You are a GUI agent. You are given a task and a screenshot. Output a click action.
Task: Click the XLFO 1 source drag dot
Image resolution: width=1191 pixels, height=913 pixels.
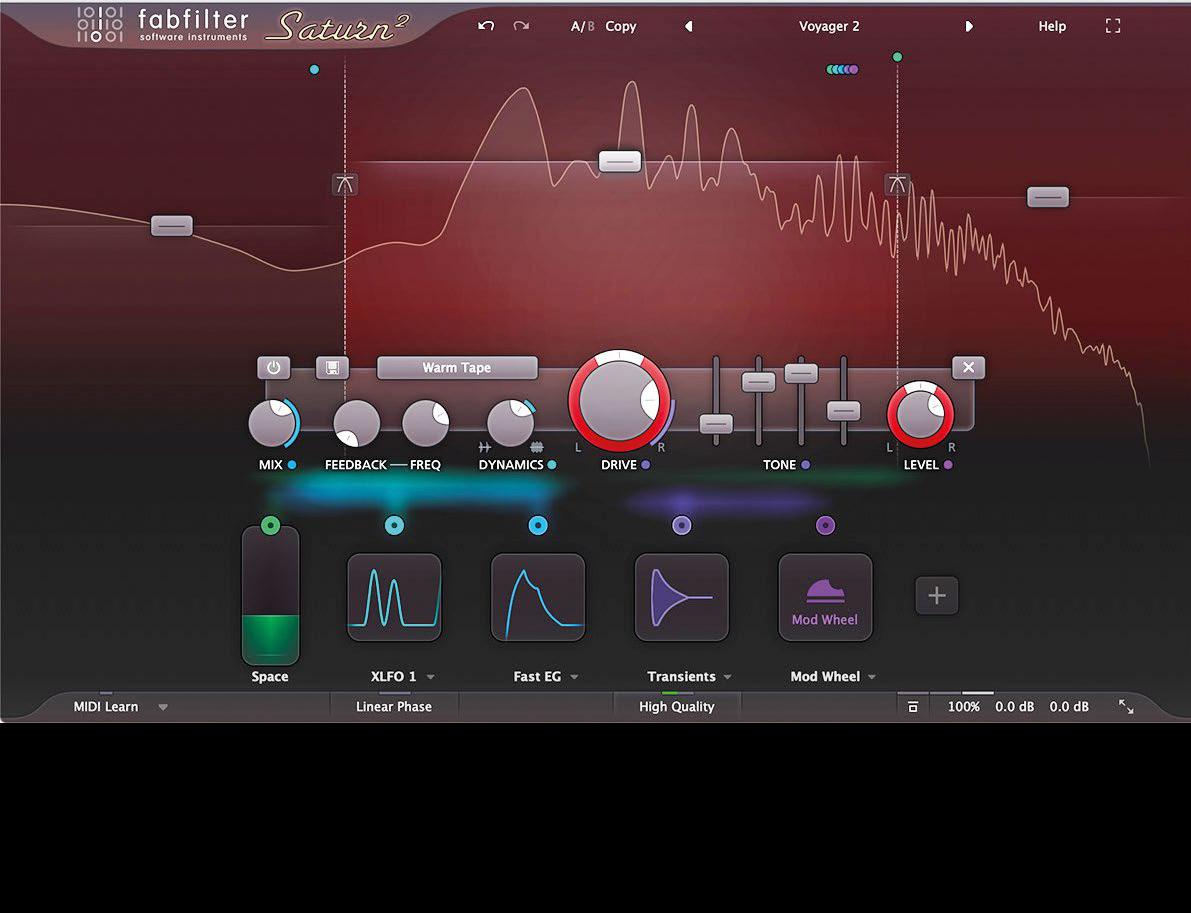pos(394,525)
